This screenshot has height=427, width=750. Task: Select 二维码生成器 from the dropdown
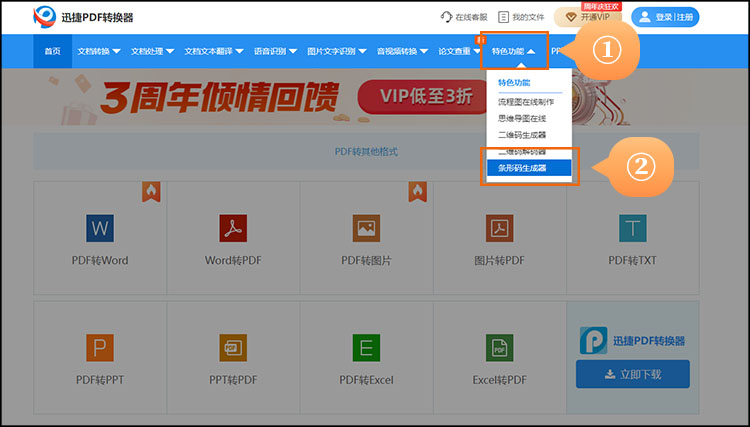click(x=522, y=135)
